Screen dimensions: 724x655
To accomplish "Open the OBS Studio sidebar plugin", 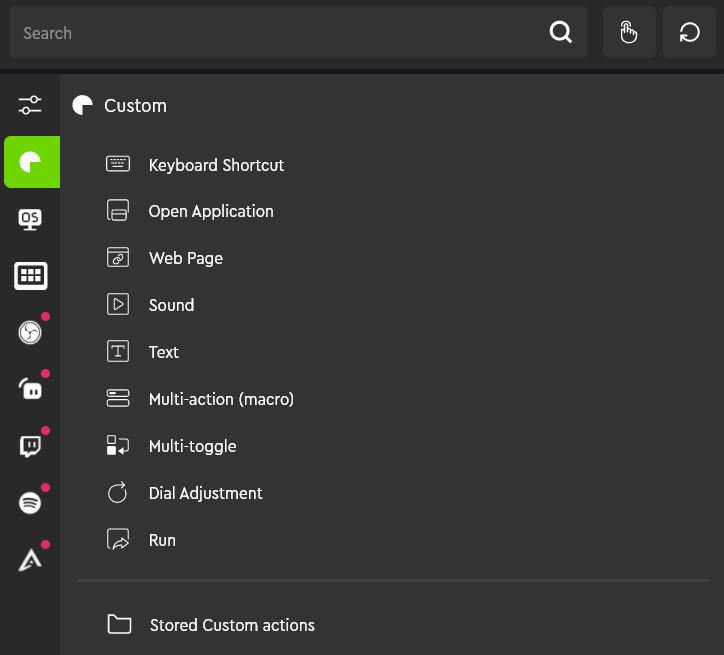I will 30,332.
